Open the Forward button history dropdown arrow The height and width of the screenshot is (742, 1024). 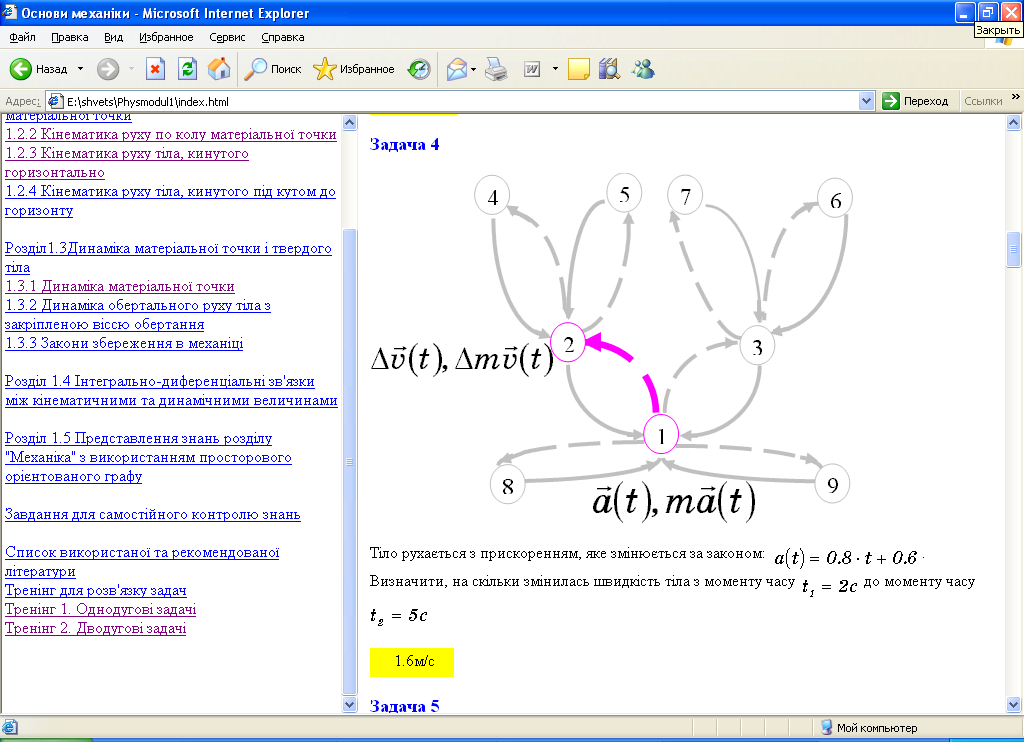tap(131, 69)
